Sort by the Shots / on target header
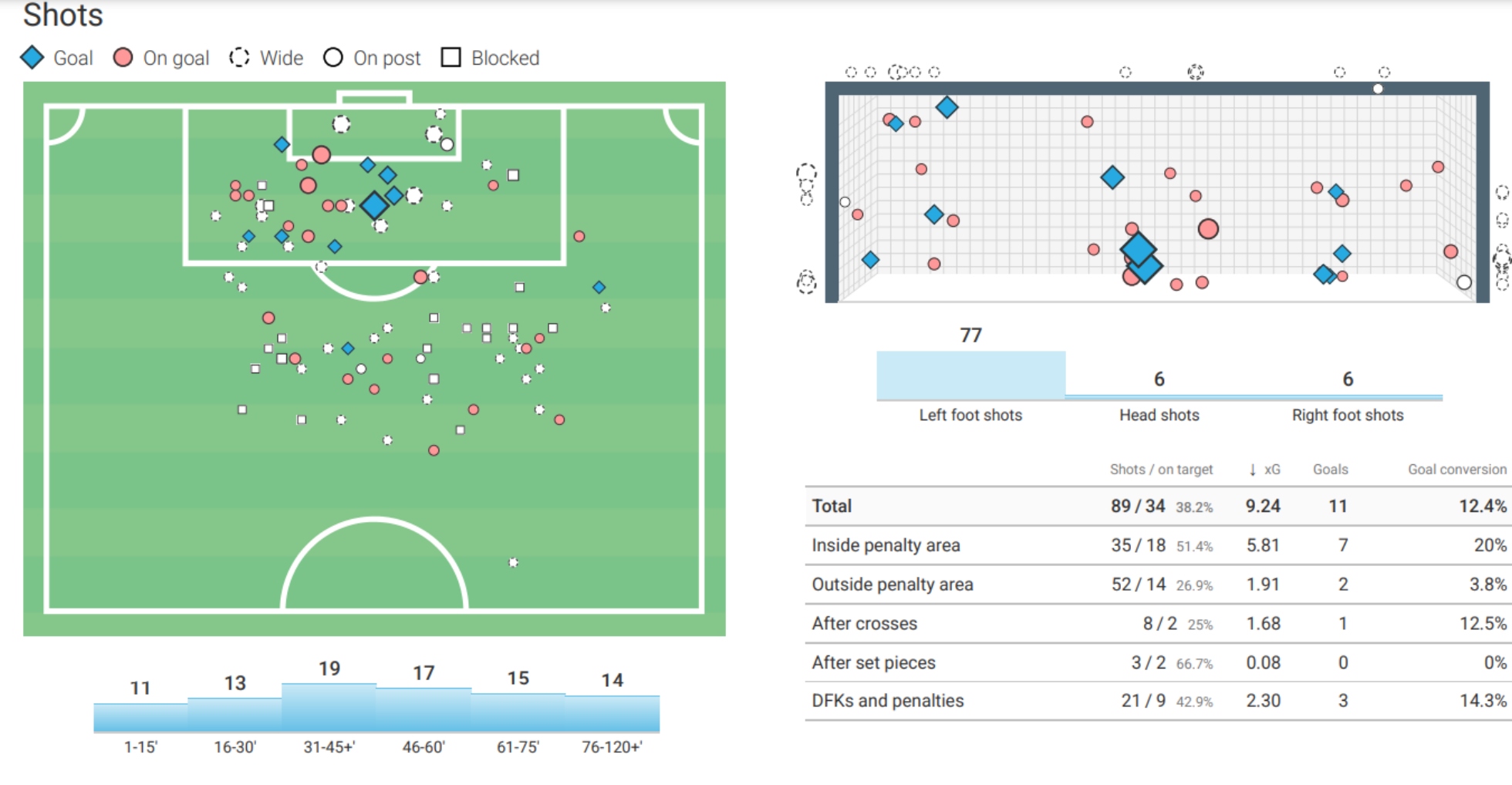Viewport: 1512px width, 785px height. pos(1161,470)
